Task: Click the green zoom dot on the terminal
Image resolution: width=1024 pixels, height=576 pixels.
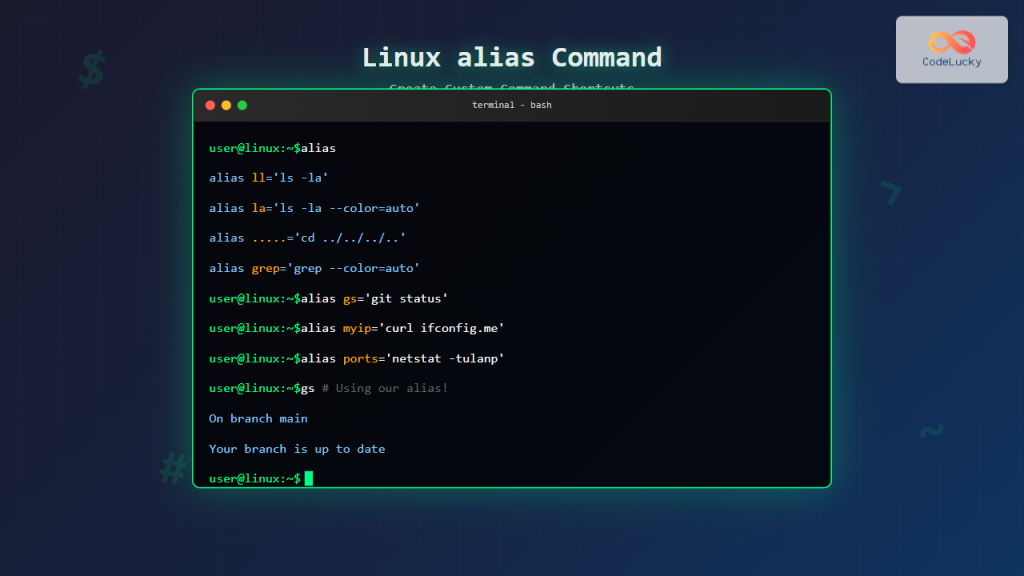Action: pyautogui.click(x=240, y=104)
